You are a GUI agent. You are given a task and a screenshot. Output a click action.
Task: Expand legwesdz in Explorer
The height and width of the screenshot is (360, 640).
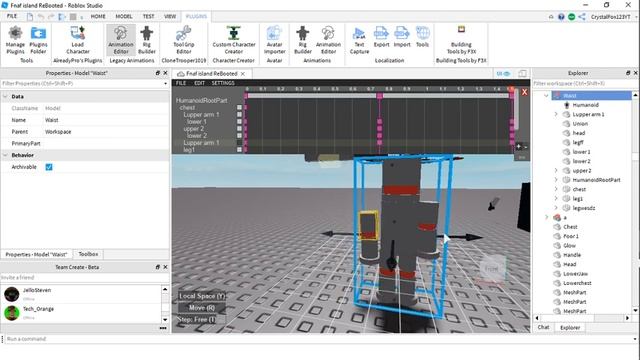(556, 208)
